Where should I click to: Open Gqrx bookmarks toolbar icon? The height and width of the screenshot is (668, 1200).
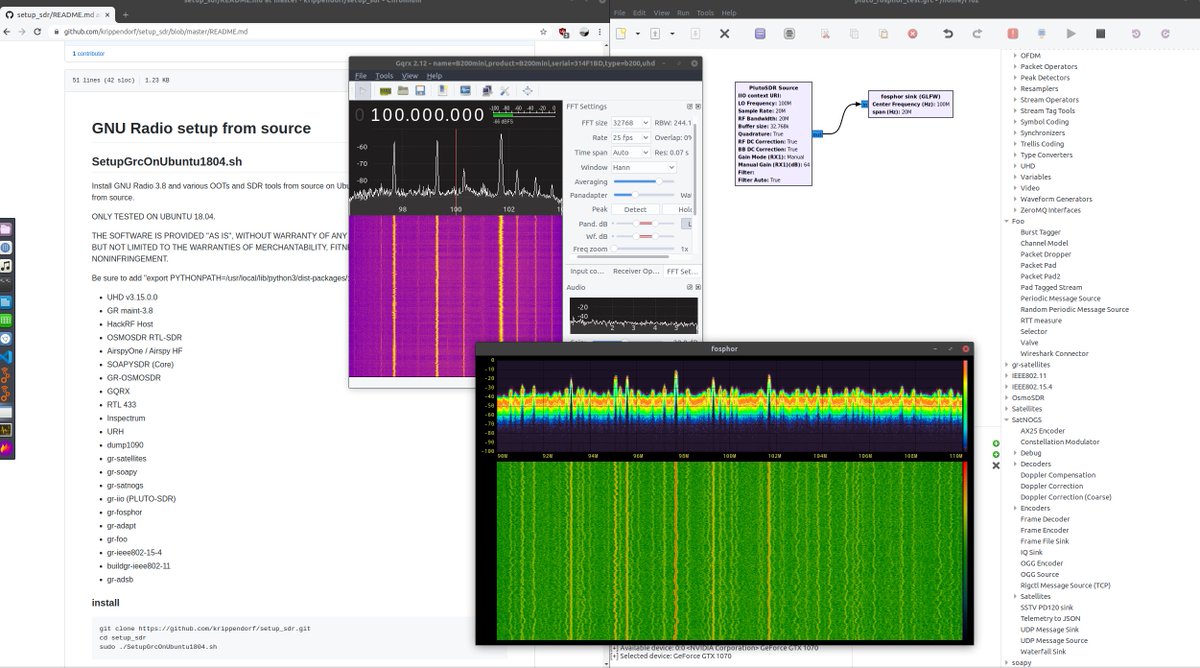443,90
